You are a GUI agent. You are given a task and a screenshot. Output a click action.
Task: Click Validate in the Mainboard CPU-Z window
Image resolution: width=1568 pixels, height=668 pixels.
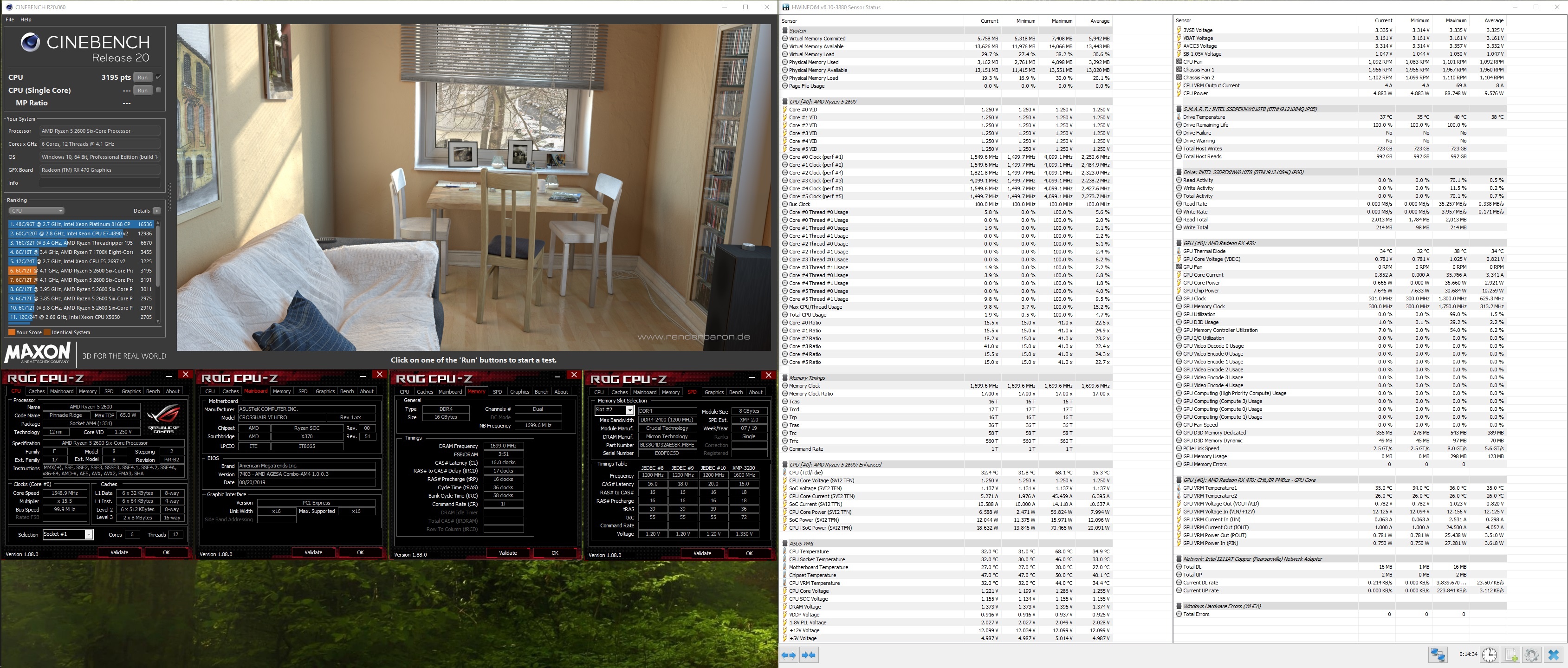(x=313, y=553)
